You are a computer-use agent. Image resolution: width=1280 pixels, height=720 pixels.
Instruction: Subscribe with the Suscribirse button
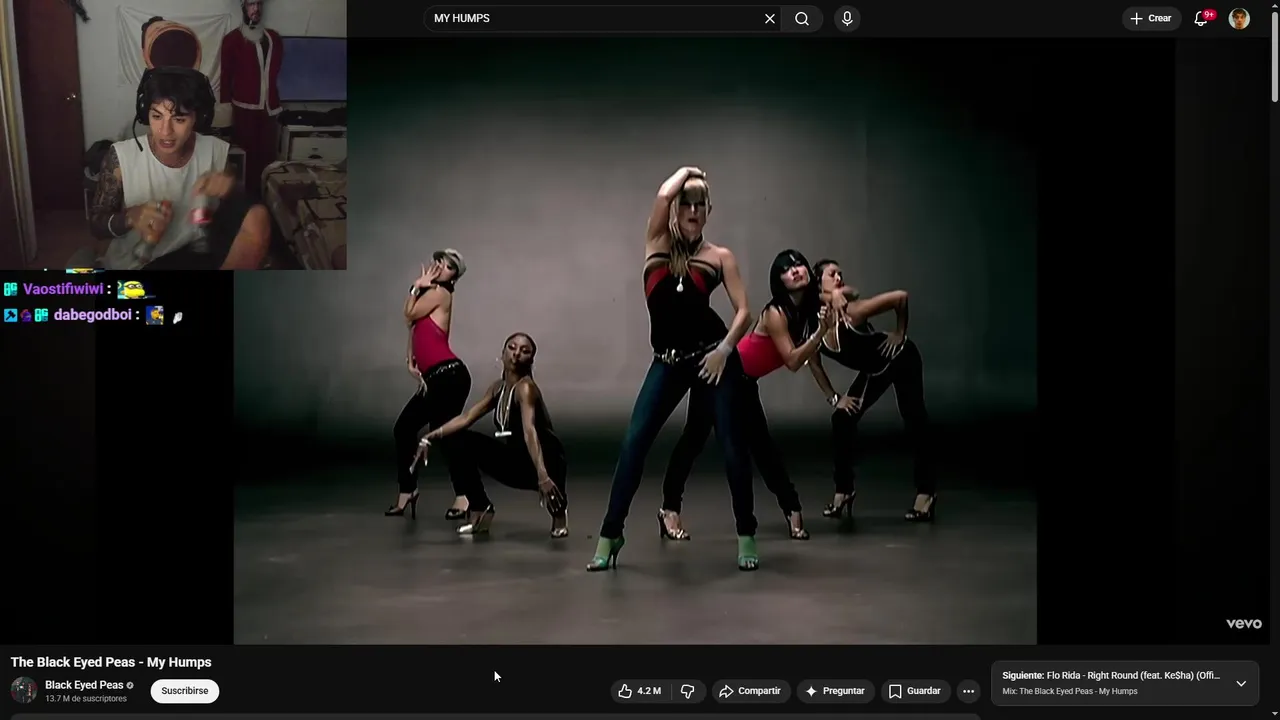[x=185, y=691]
